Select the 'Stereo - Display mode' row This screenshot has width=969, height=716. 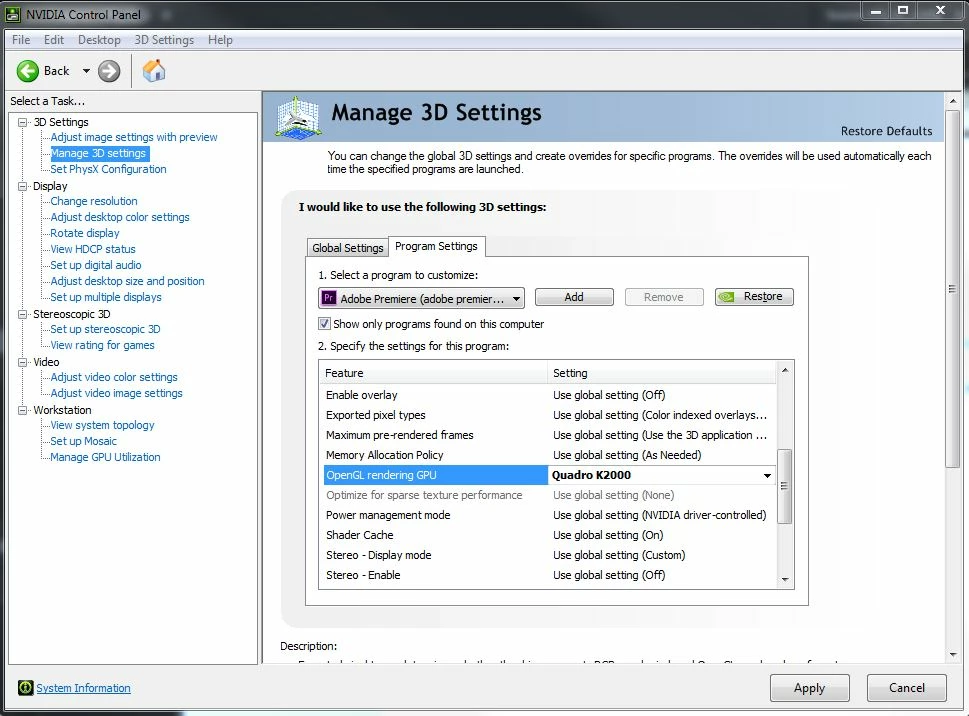[549, 555]
